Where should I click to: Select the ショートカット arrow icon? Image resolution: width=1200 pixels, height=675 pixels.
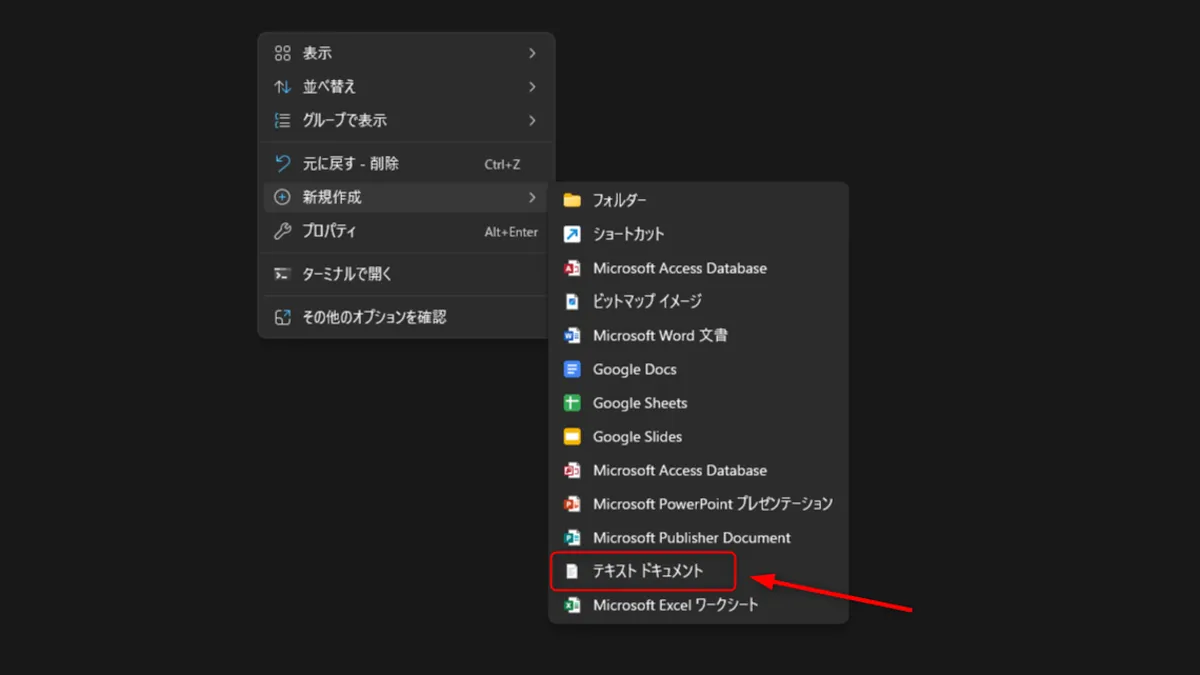572,234
